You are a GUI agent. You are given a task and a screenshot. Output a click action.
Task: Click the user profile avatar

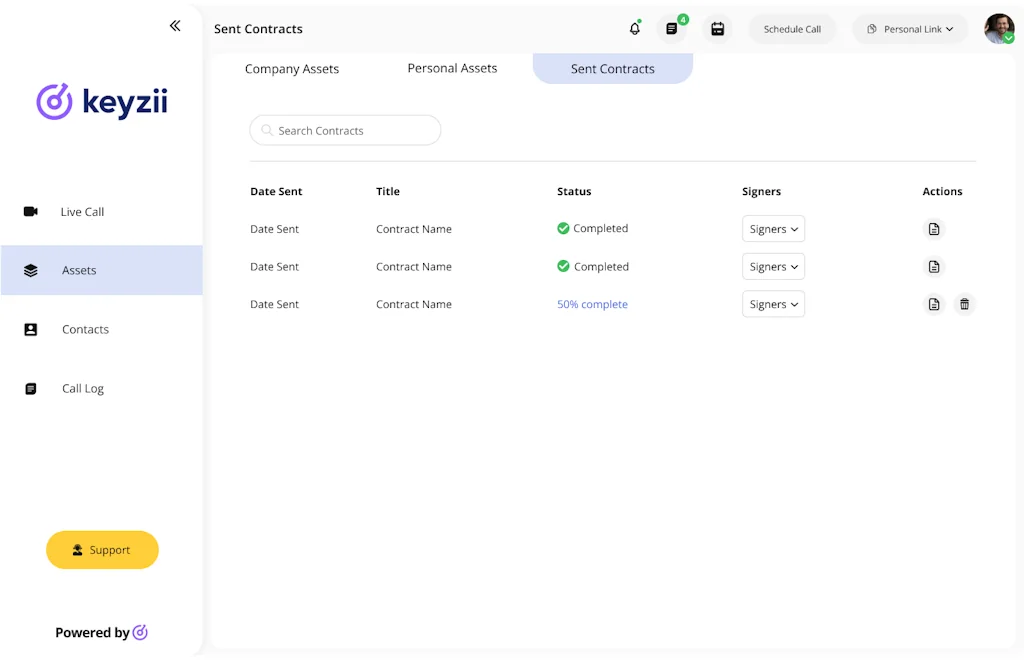998,29
